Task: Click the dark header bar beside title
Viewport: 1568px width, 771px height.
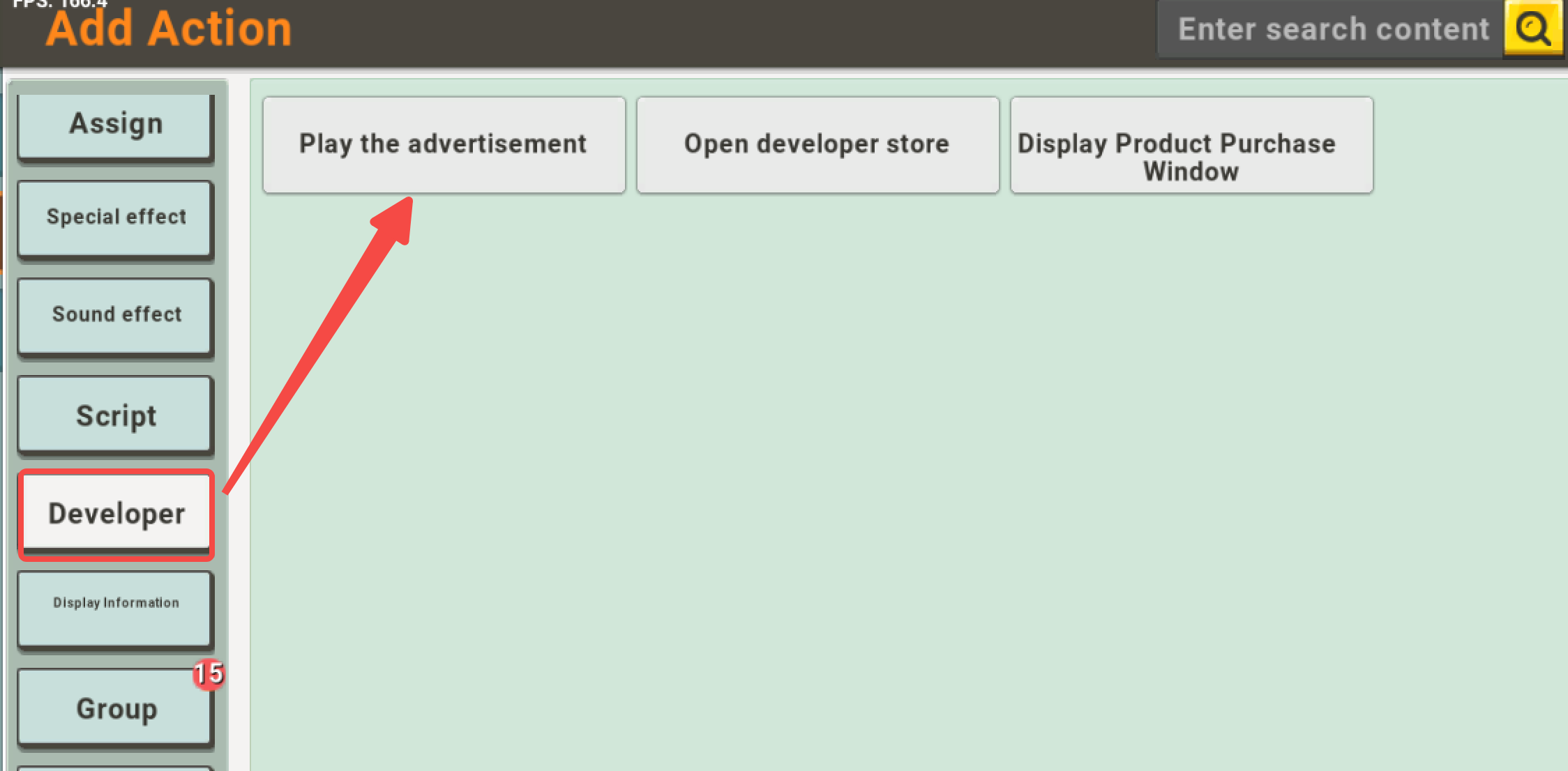Action: [698, 31]
